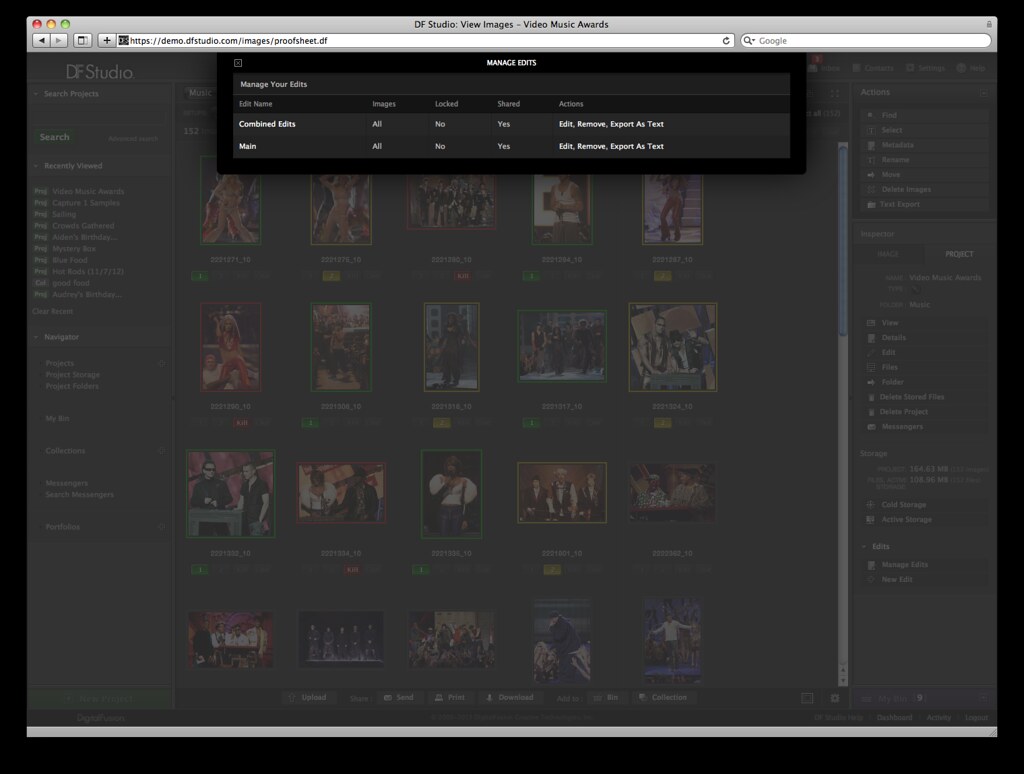Click the DF Studio logo
The image size is (1024, 774).
pos(100,72)
